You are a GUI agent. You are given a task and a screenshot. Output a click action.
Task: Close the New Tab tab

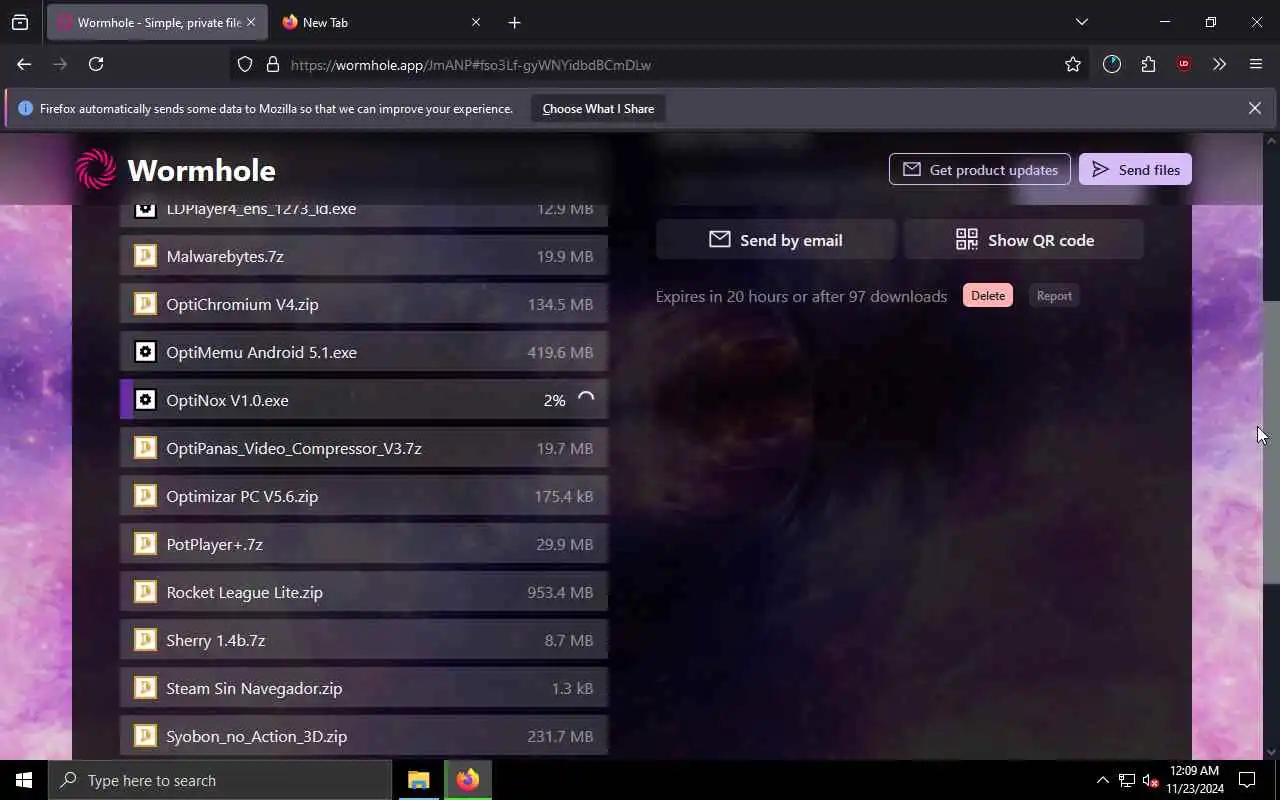coord(476,22)
